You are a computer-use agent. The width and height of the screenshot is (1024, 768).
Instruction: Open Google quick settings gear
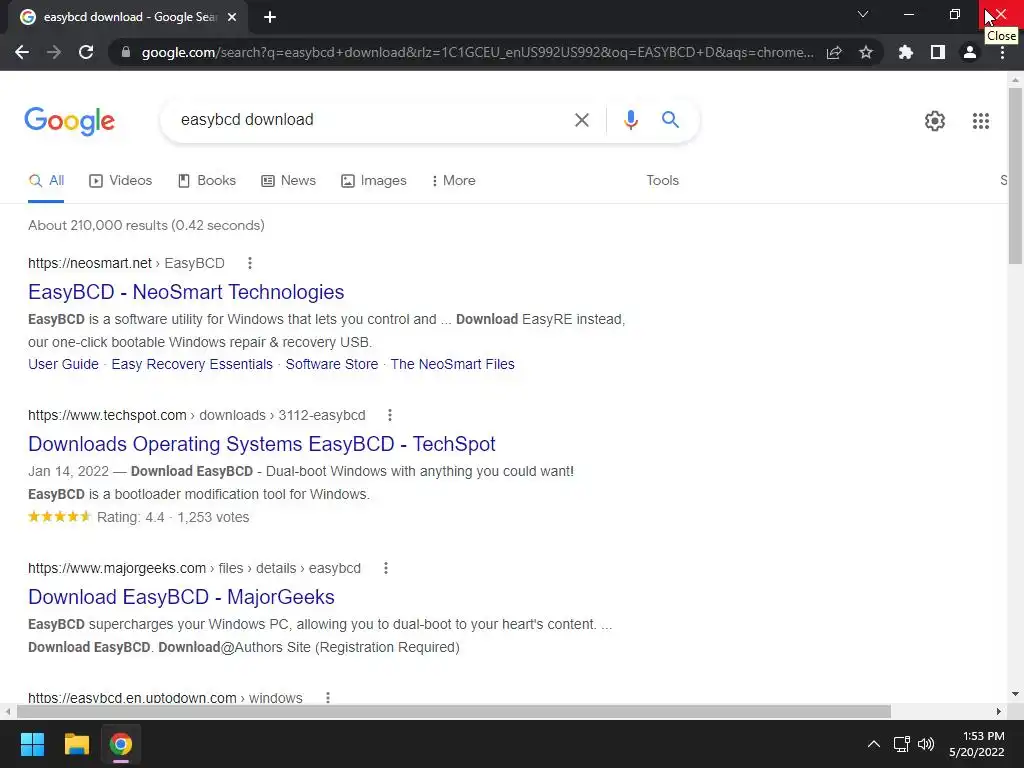pyautogui.click(x=935, y=121)
